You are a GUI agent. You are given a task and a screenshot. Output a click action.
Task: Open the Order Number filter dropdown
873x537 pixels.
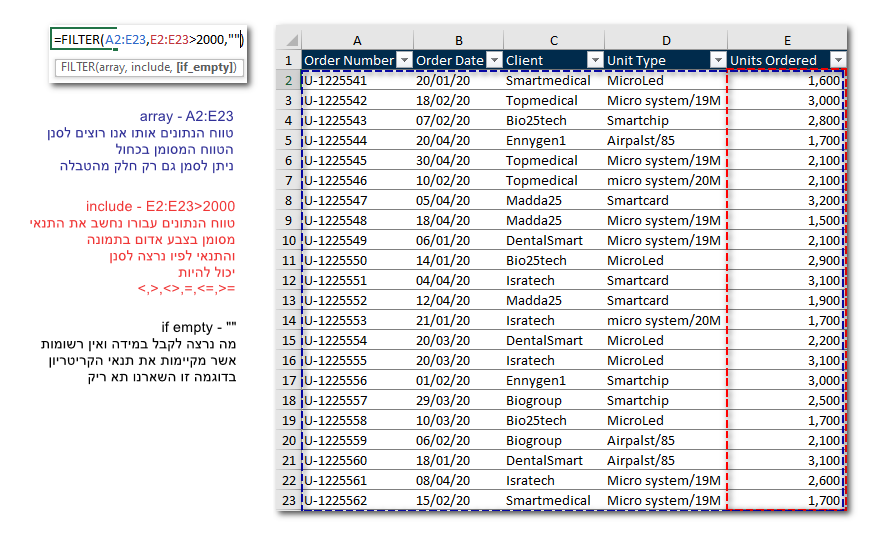(405, 60)
